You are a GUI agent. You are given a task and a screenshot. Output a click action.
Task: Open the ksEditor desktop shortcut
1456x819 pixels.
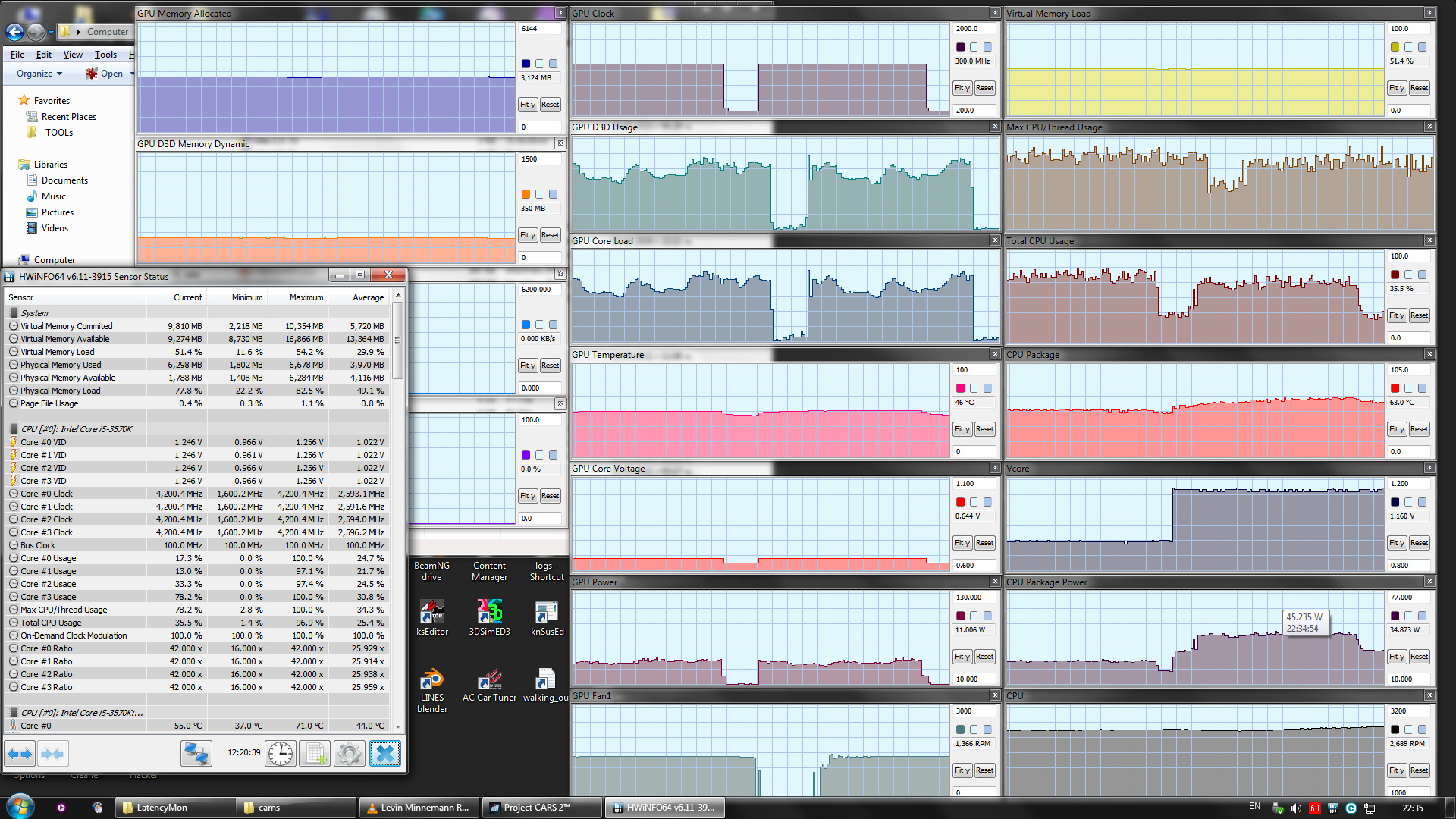point(432,617)
